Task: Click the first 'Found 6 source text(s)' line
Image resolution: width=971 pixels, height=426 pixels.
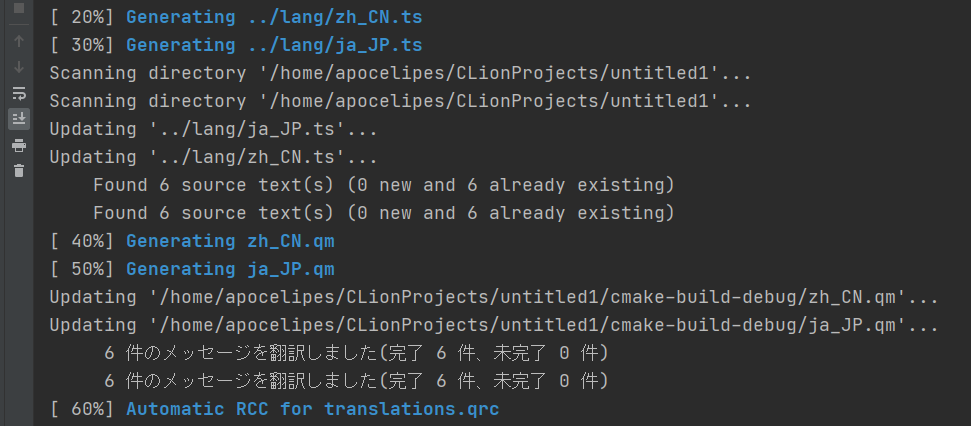Action: click(x=384, y=185)
